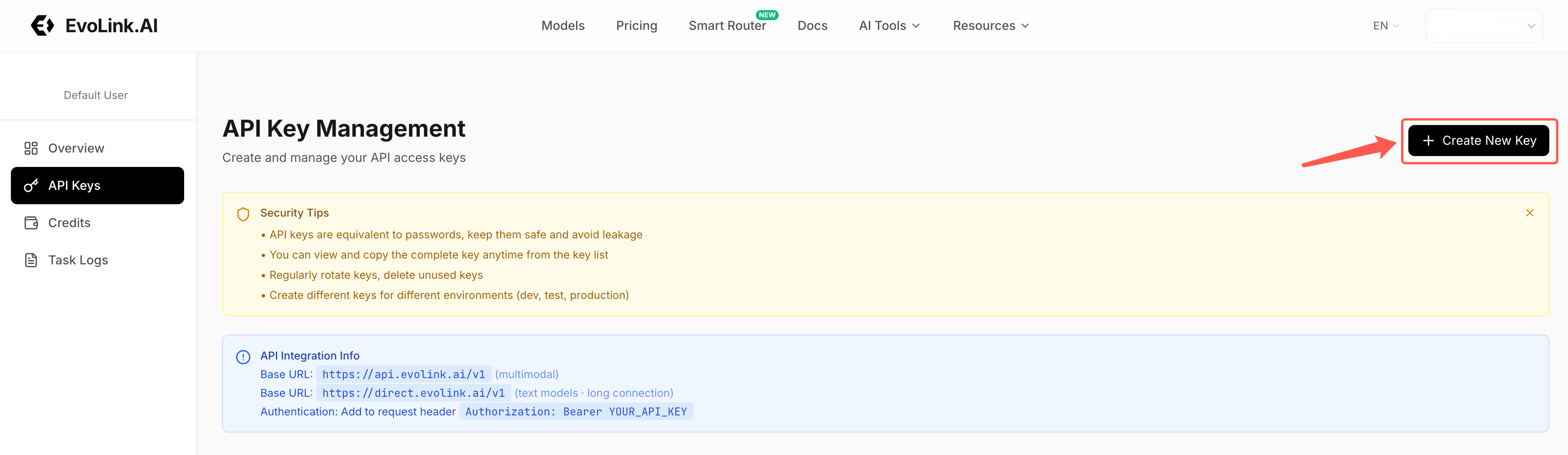1568x455 pixels.
Task: Click the Create New Key button
Action: coord(1479,141)
